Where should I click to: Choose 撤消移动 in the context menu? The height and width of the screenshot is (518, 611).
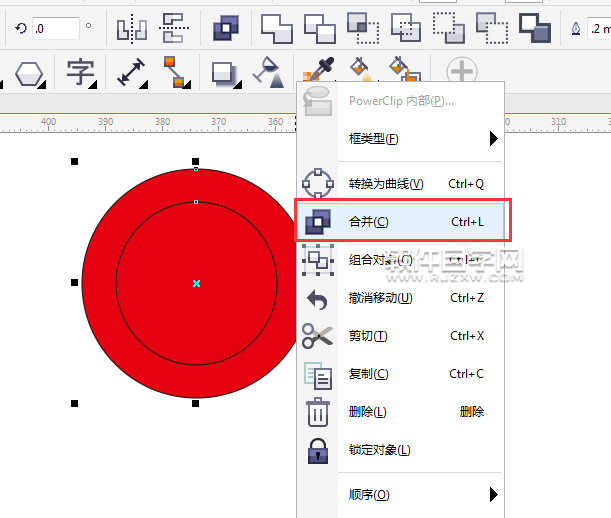401,298
